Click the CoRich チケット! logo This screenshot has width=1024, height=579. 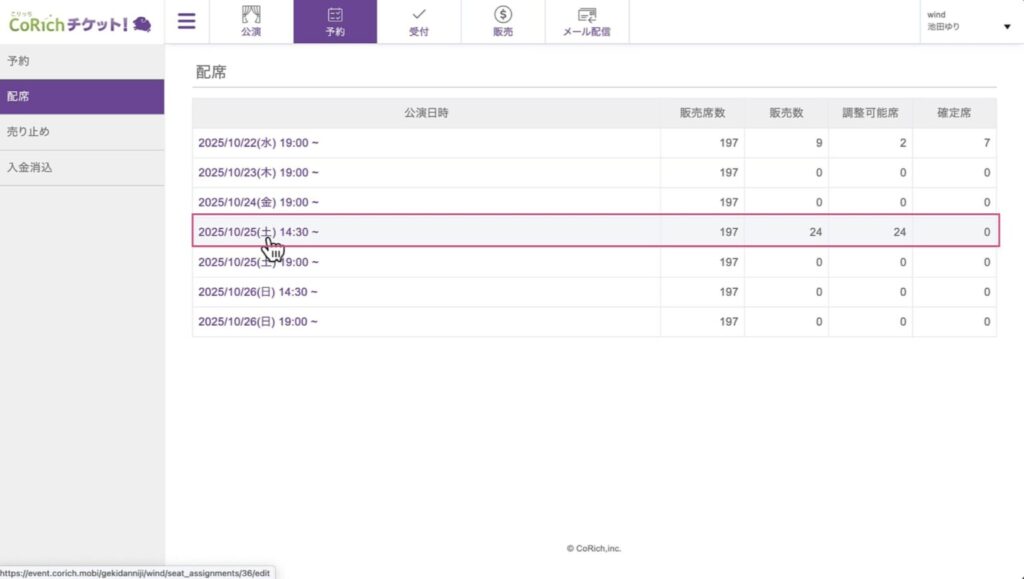[x=80, y=22]
